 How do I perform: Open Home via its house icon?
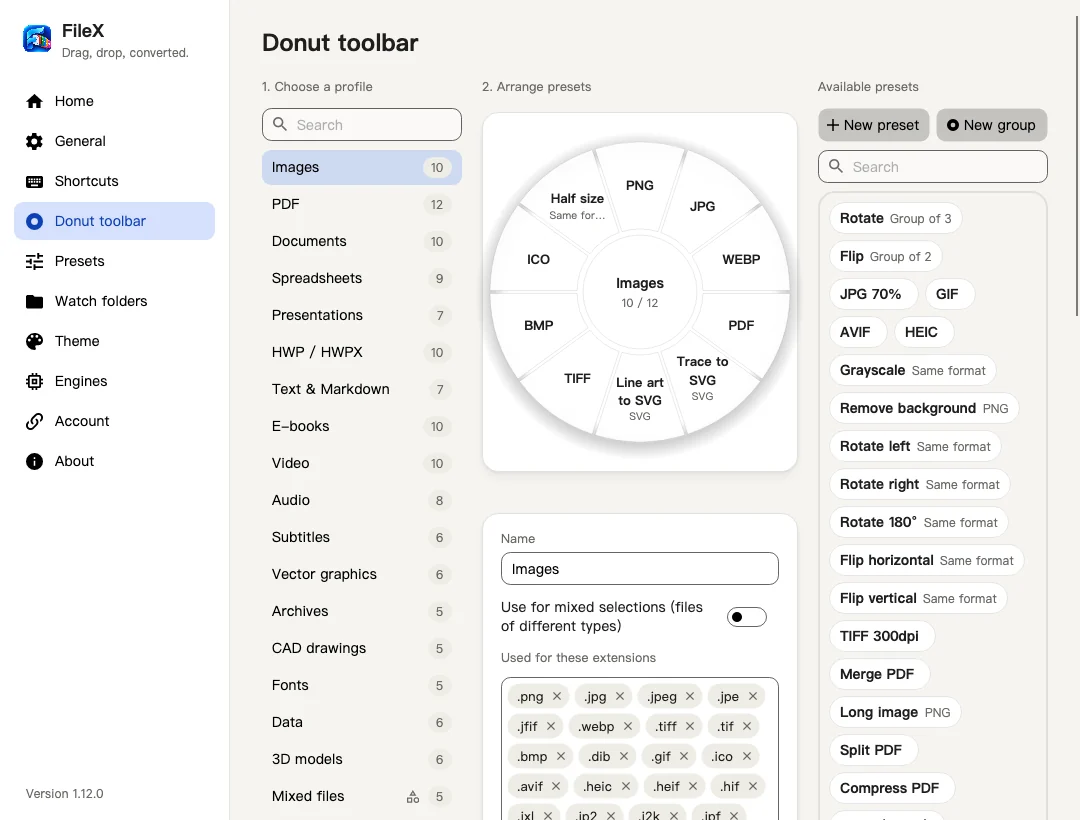tap(34, 101)
